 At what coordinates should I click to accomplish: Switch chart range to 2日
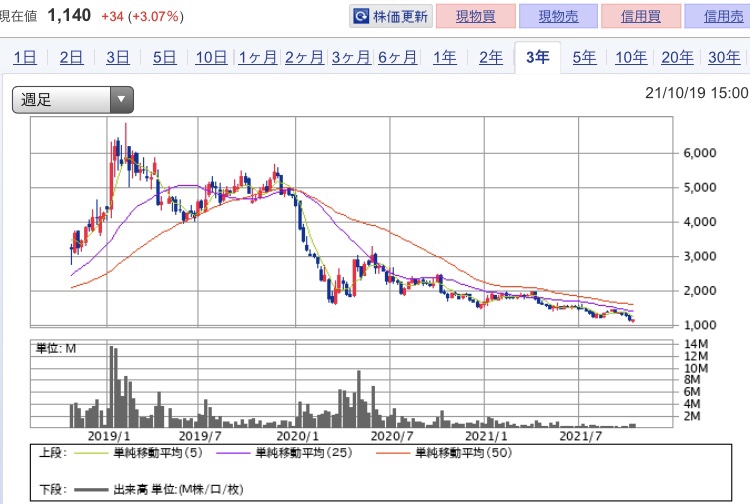coord(71,58)
